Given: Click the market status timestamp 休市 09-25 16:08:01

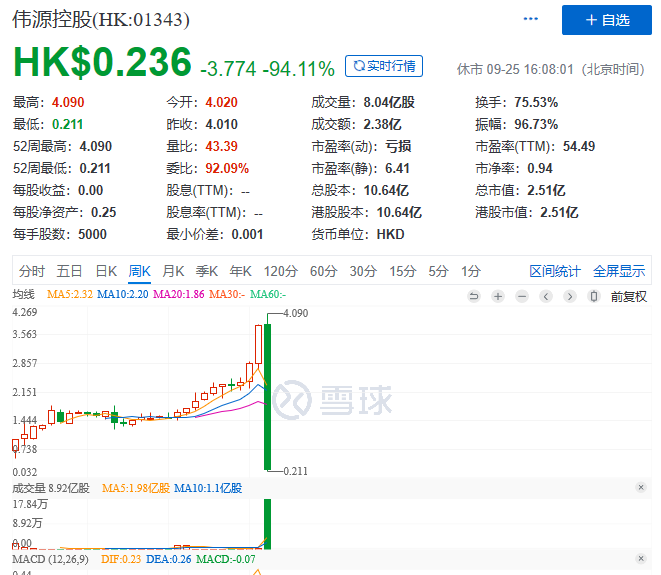Looking at the screenshot, I should tap(515, 69).
